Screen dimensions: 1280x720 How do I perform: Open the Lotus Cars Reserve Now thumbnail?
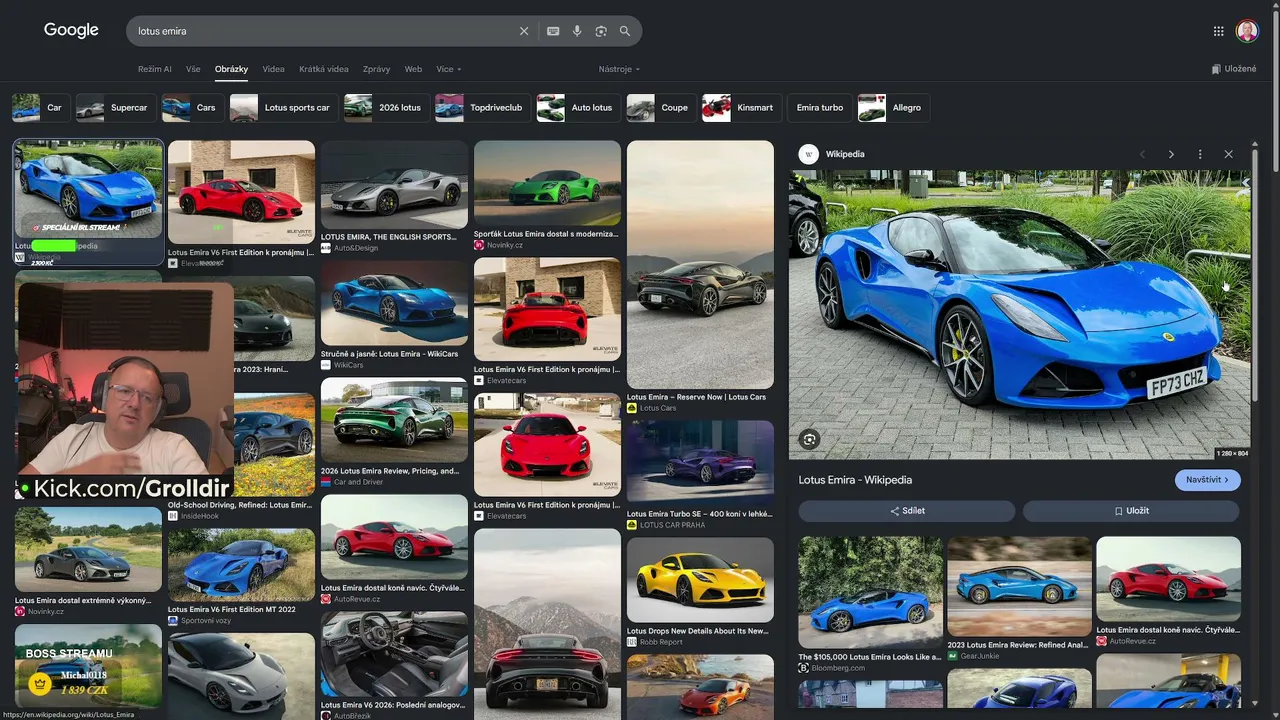click(x=700, y=264)
